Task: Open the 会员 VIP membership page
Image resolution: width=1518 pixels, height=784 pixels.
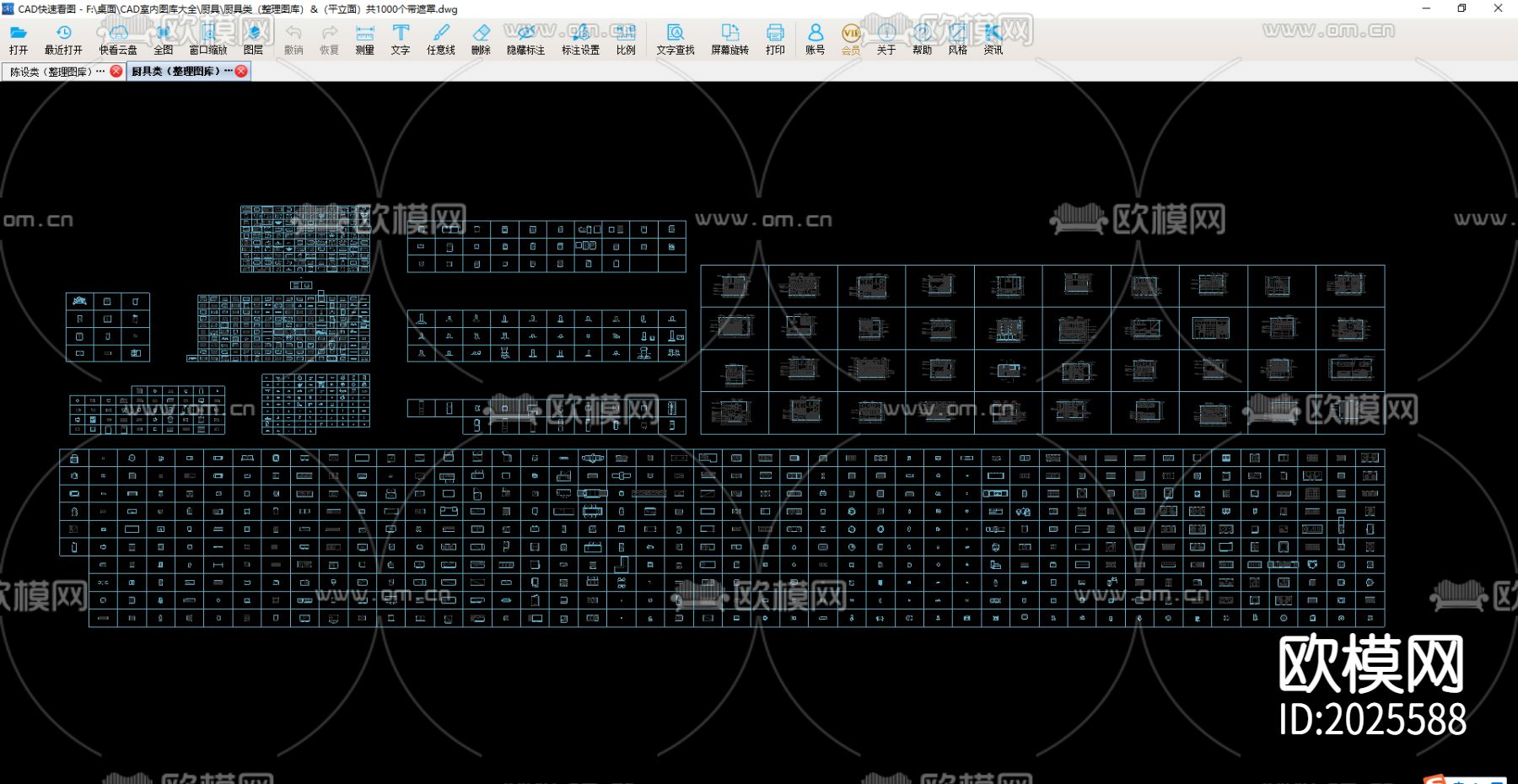Action: [x=851, y=40]
